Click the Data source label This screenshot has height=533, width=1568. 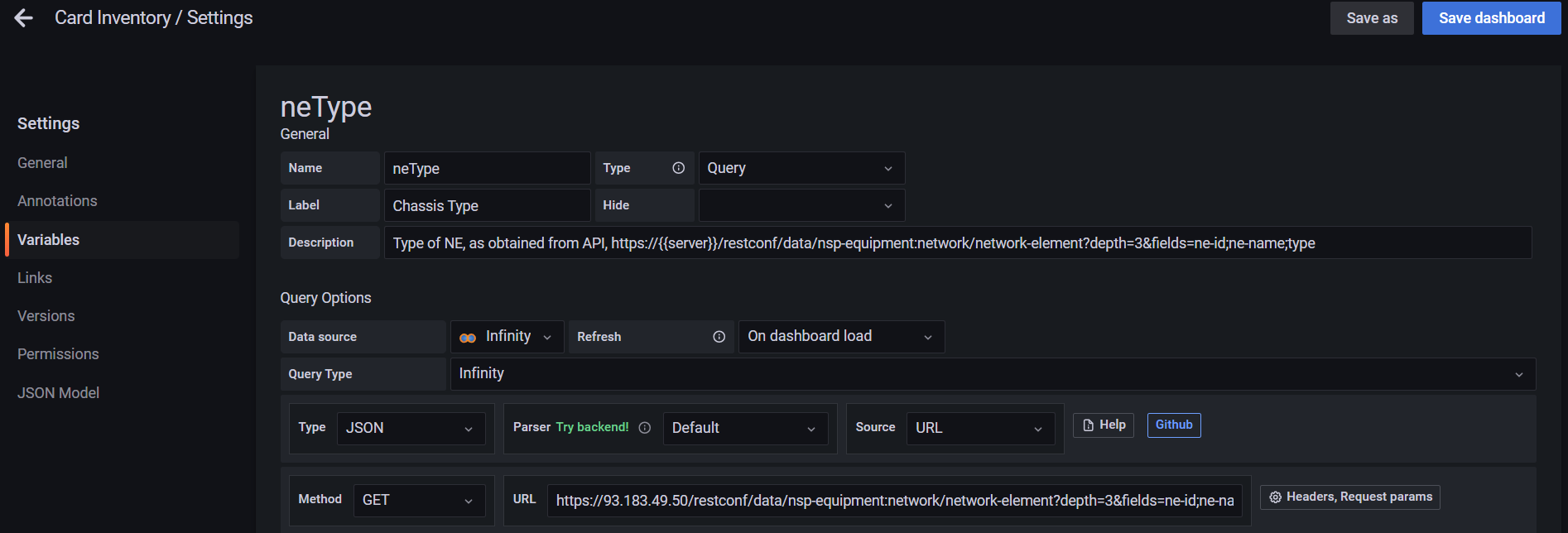[x=323, y=337]
